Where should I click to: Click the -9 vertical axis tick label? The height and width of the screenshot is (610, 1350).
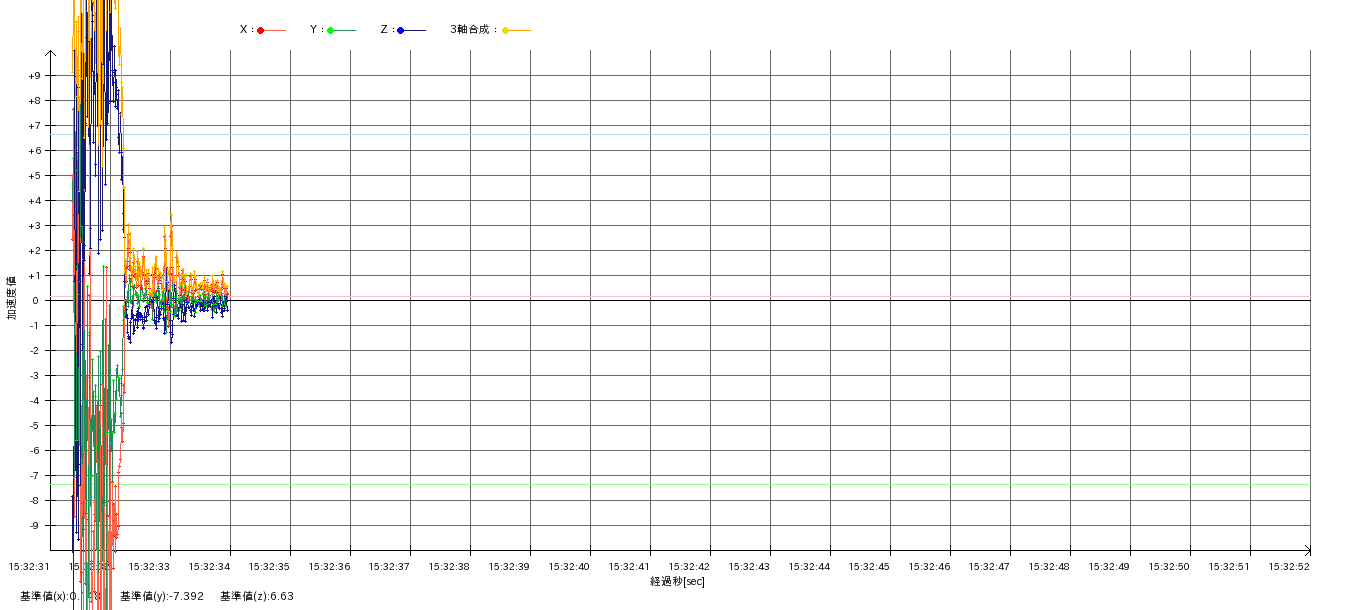34,526
